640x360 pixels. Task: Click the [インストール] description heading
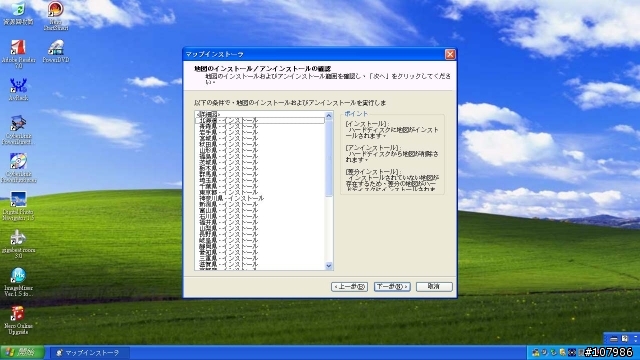pyautogui.click(x=367, y=124)
